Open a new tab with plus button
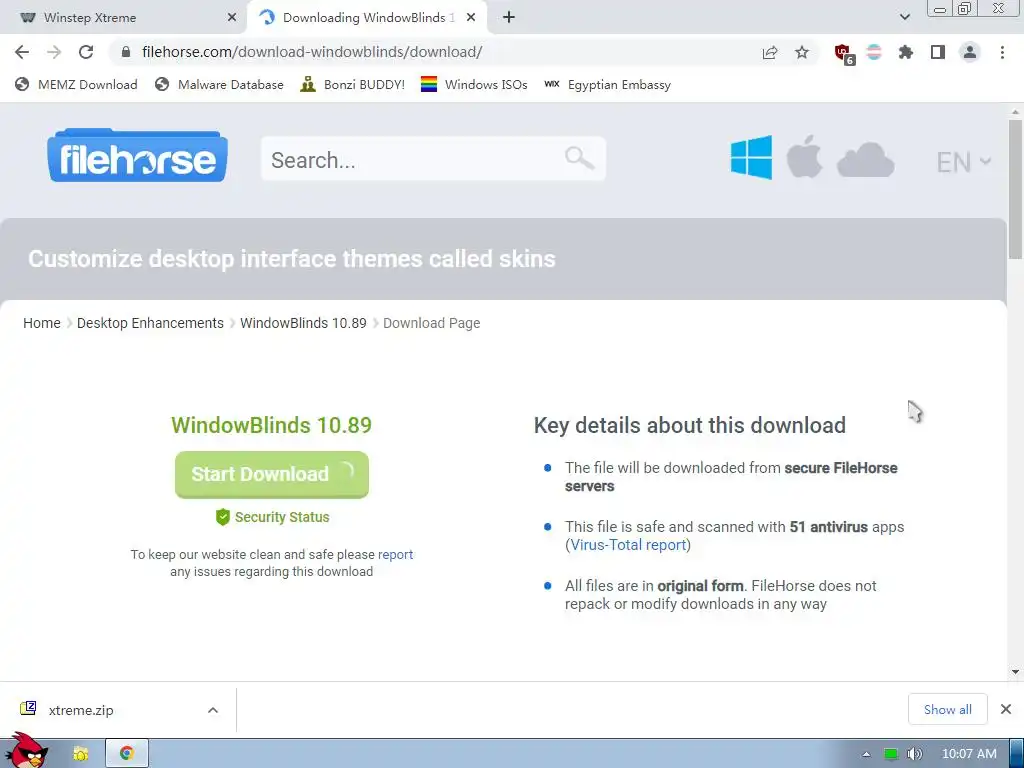 (x=509, y=18)
